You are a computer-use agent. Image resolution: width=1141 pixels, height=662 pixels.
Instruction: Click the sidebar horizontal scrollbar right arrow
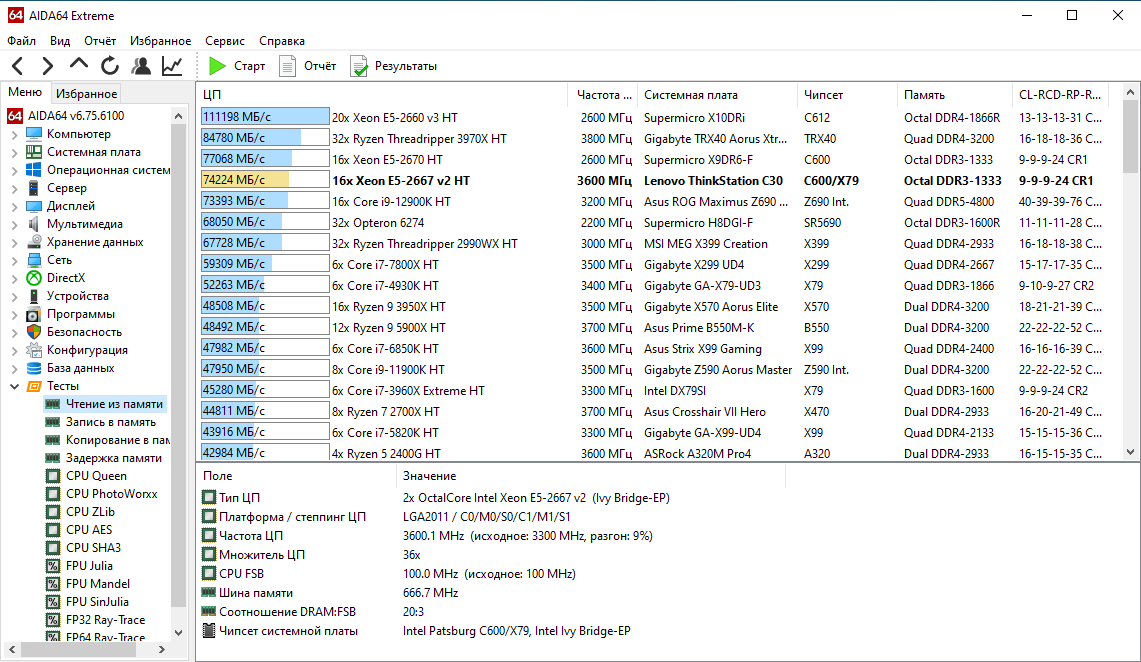162,650
